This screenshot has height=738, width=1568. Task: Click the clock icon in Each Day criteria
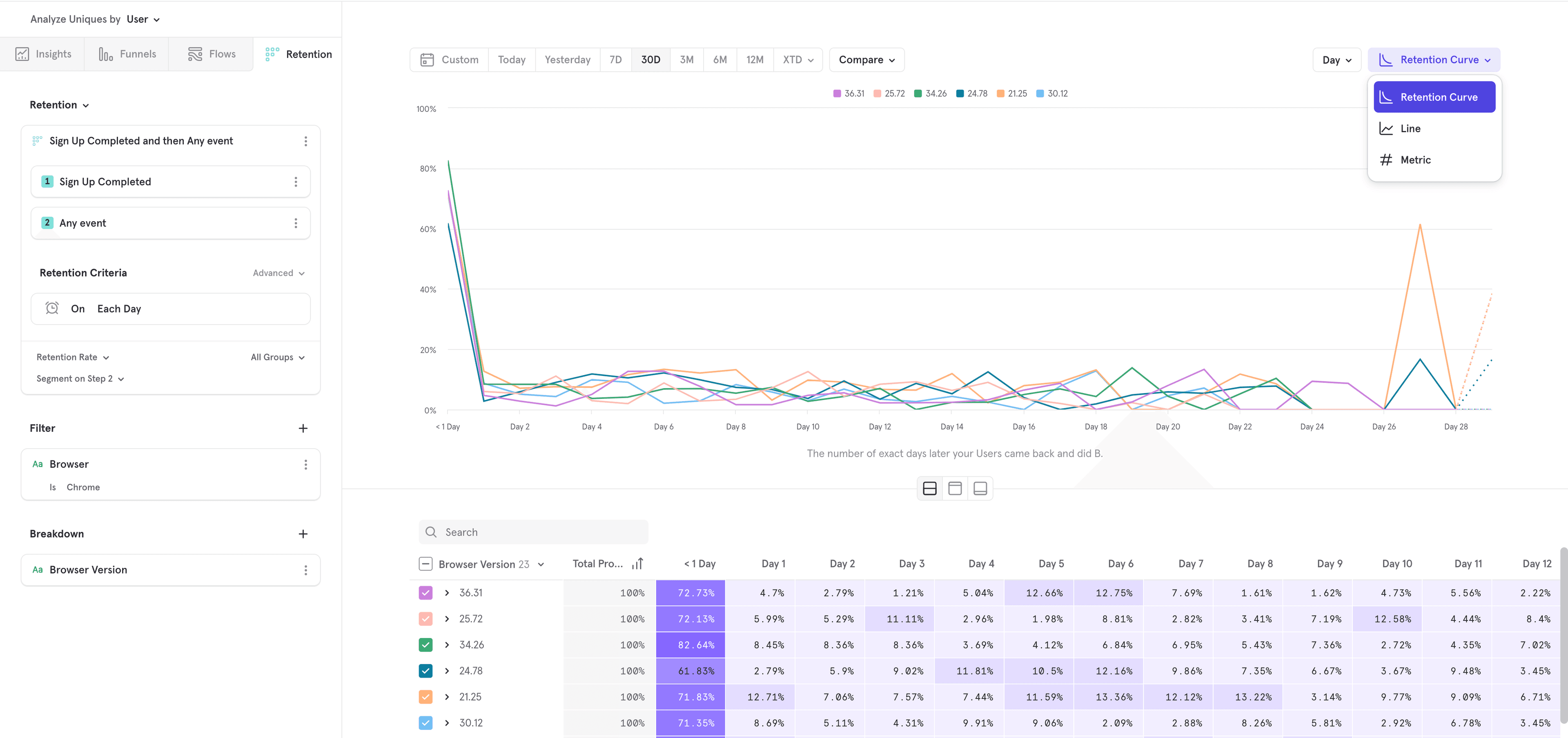[52, 309]
